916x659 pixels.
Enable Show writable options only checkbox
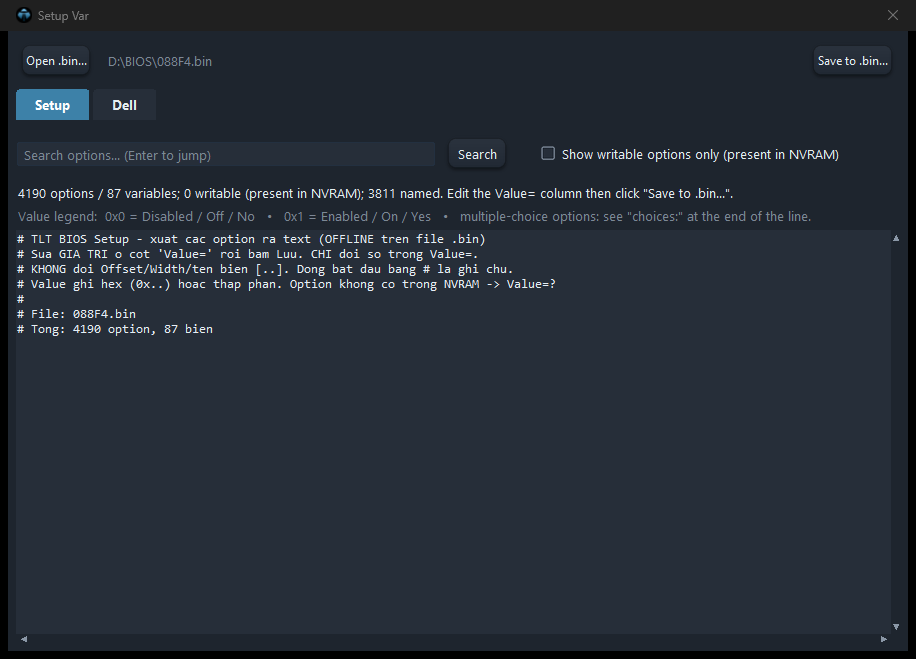click(548, 153)
